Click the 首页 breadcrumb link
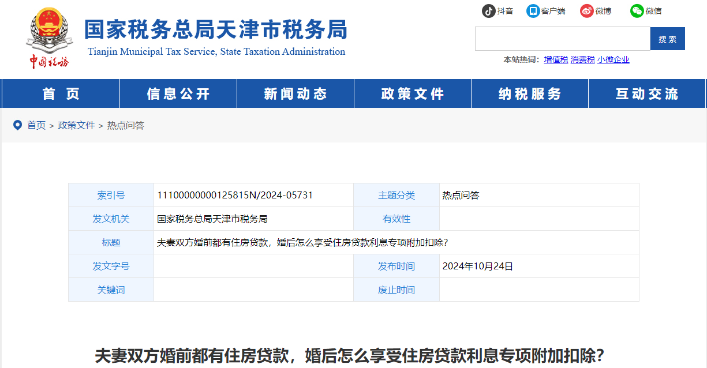This screenshot has height=368, width=707. [x=37, y=125]
